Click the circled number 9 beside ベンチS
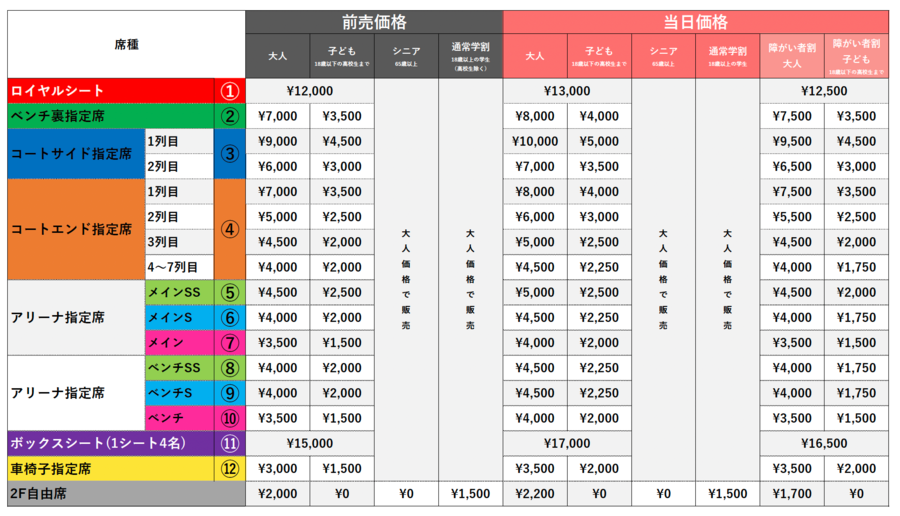Viewport: 900px width, 516px height. 229,393
